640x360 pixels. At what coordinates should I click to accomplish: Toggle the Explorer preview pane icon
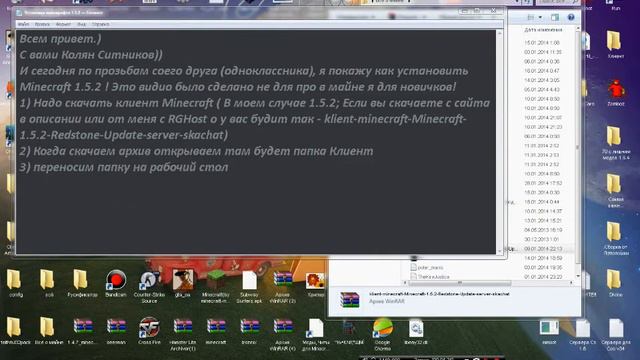coord(555,17)
